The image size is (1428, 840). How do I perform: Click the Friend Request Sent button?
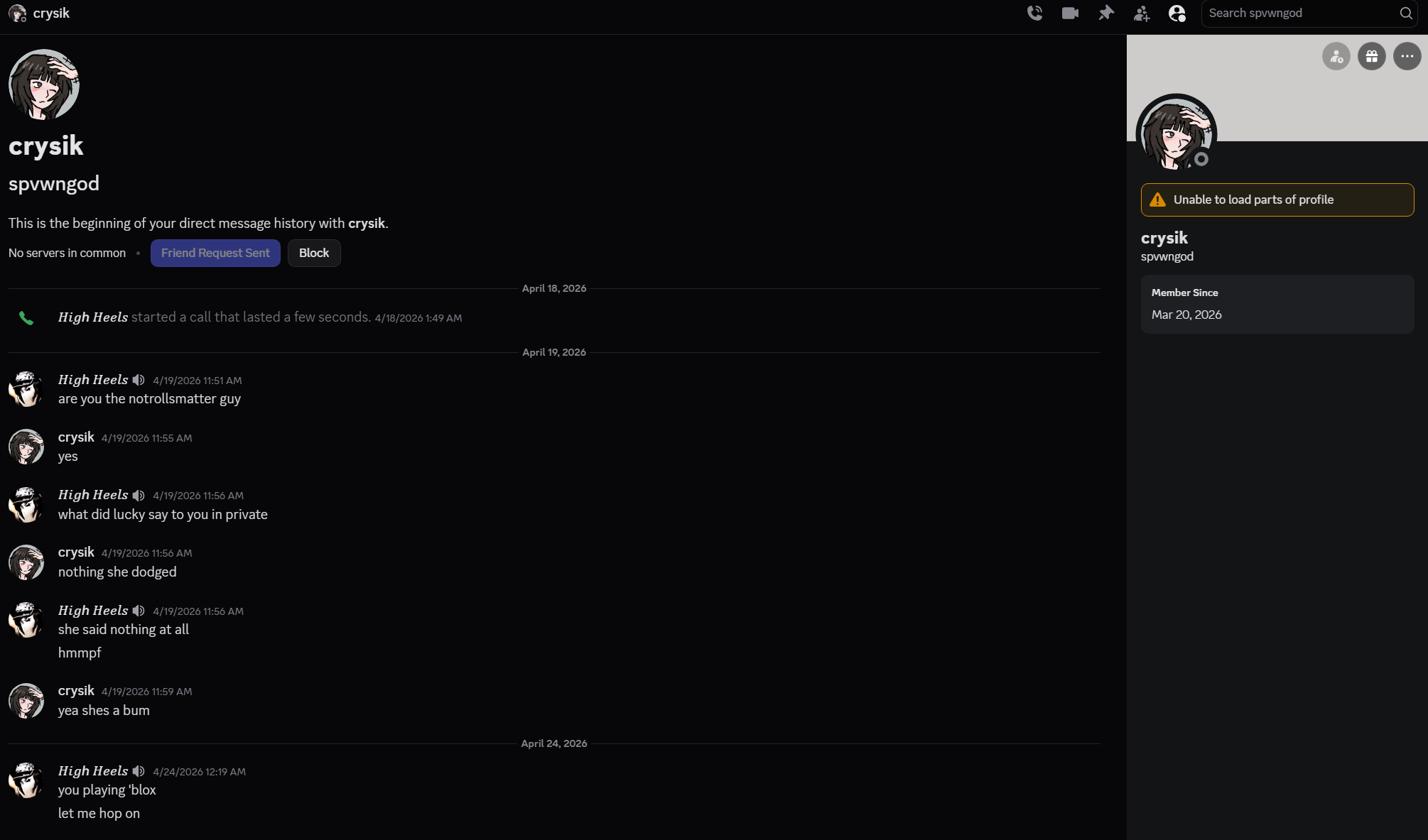coord(215,253)
